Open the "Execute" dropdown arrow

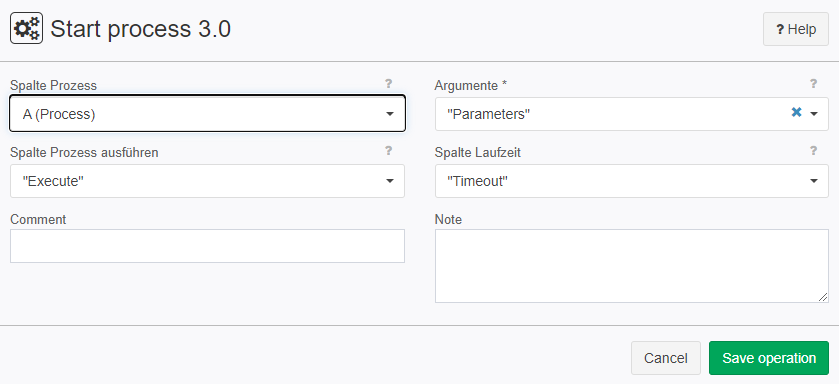pyautogui.click(x=390, y=181)
